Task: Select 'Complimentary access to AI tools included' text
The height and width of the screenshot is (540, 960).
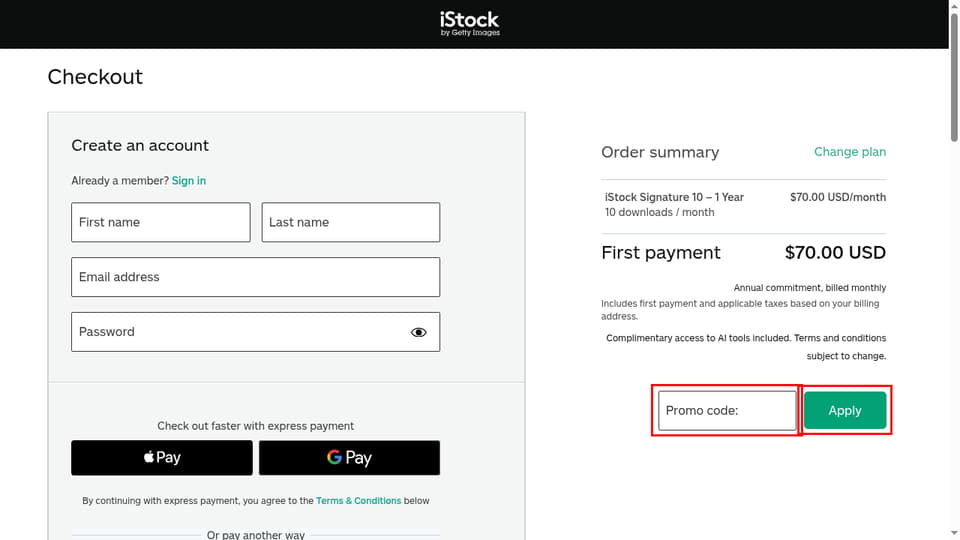Action: click(x=699, y=338)
